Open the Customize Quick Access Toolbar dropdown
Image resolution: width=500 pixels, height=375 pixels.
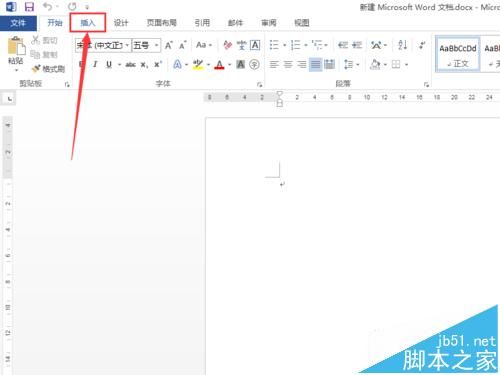coord(87,7)
